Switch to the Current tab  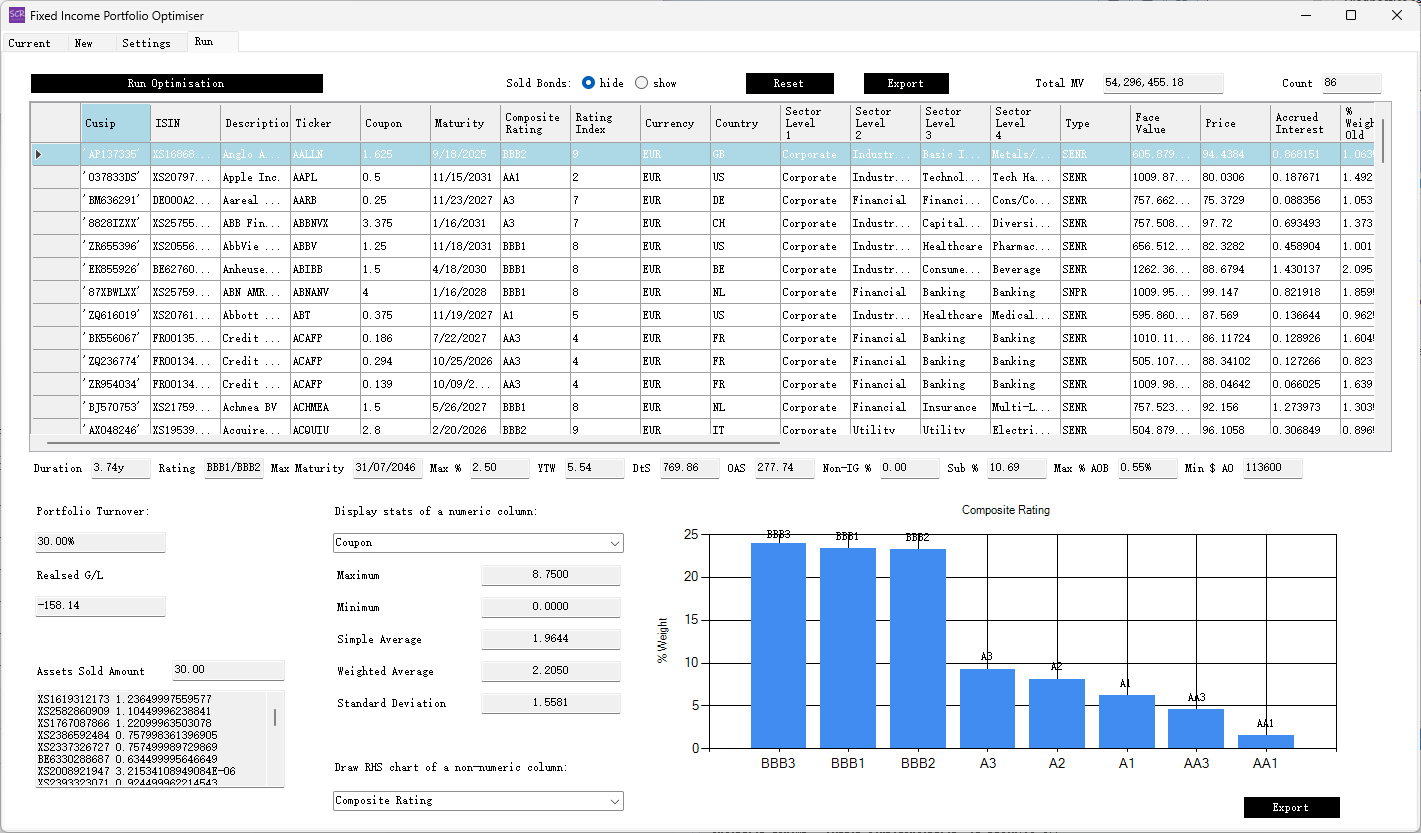click(30, 43)
